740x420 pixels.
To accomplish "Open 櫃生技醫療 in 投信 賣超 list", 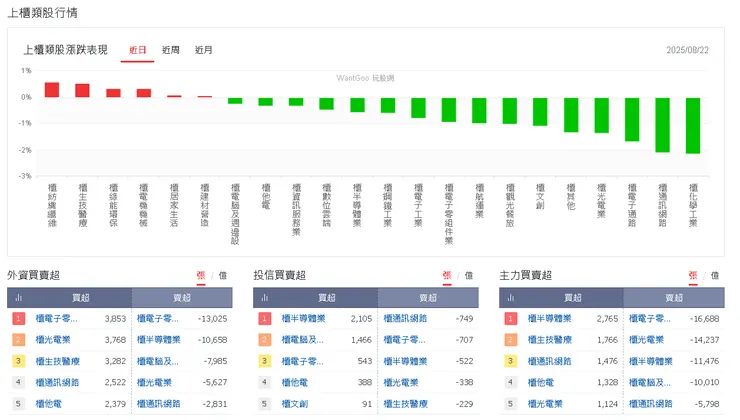I will pyautogui.click(x=405, y=404).
